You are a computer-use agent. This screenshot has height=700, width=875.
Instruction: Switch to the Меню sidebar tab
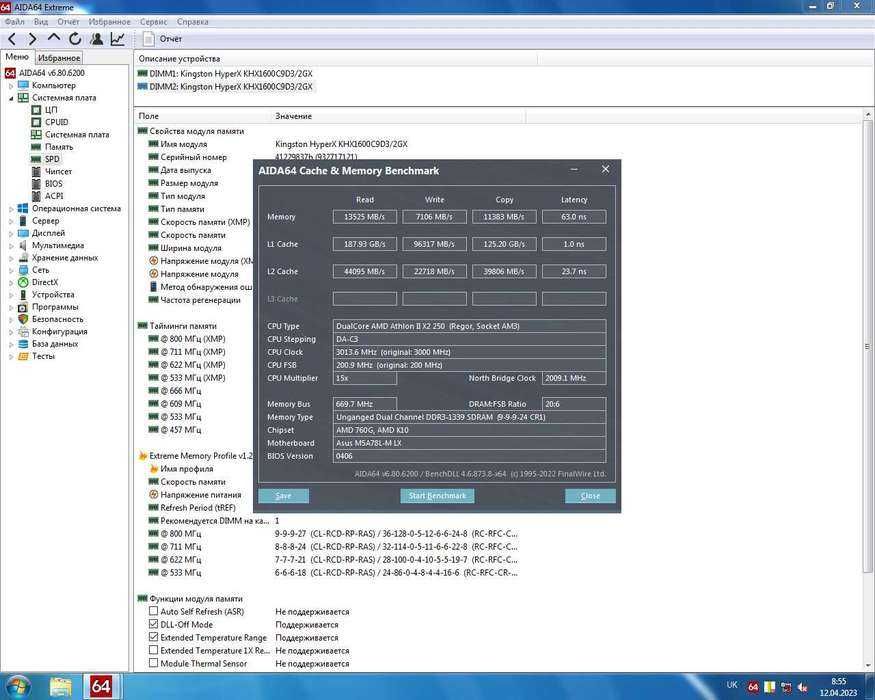click(17, 57)
